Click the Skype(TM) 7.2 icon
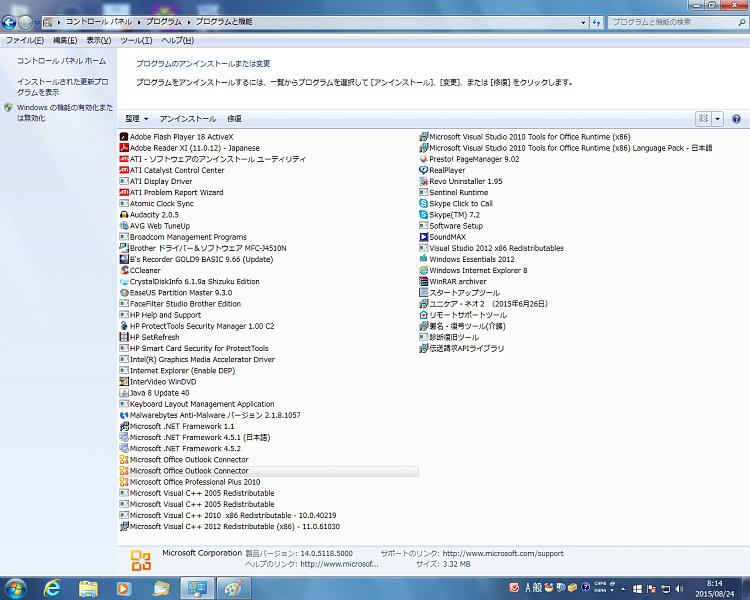 pyautogui.click(x=423, y=215)
